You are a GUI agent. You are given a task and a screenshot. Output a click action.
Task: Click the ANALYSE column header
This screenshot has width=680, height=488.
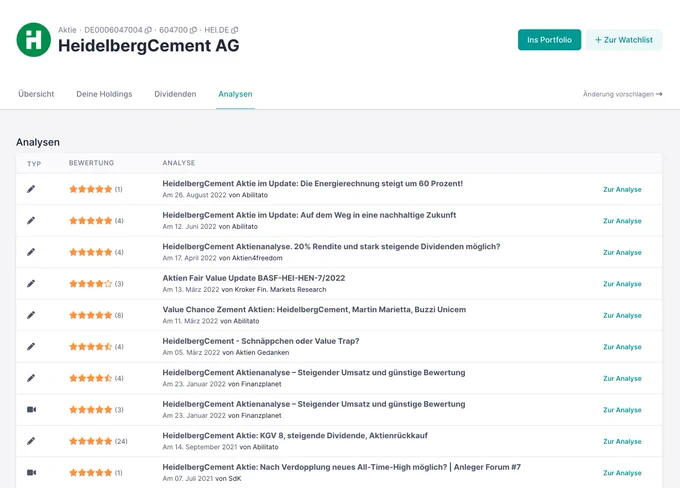tap(179, 163)
